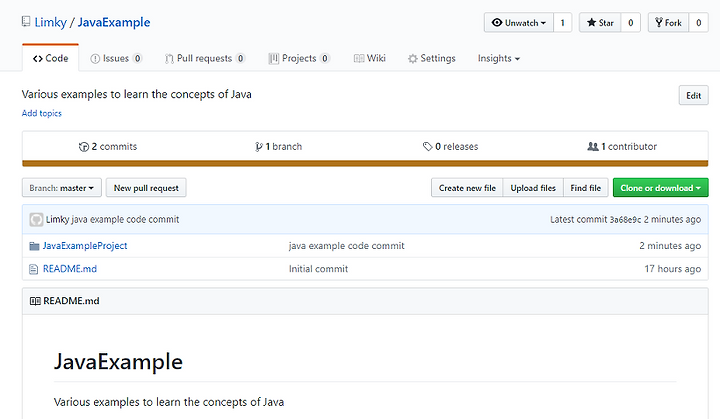Viewport: 720px width, 419px height.
Task: Click the repository book icon beside Limky
Action: tap(26, 22)
